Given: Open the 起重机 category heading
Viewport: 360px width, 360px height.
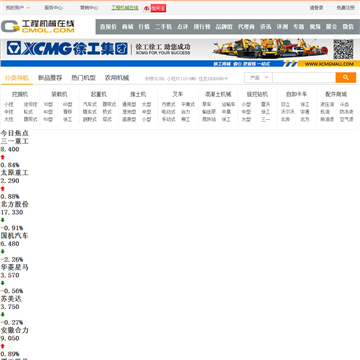Looking at the screenshot, I should click(99, 94).
